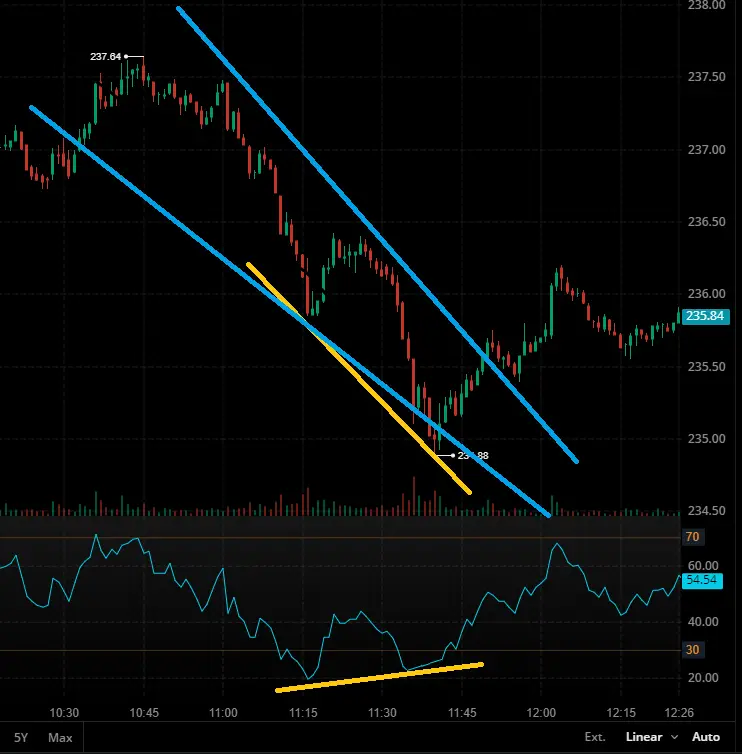Click the 238.00 price axis label
This screenshot has height=754, width=742.
coord(706,5)
